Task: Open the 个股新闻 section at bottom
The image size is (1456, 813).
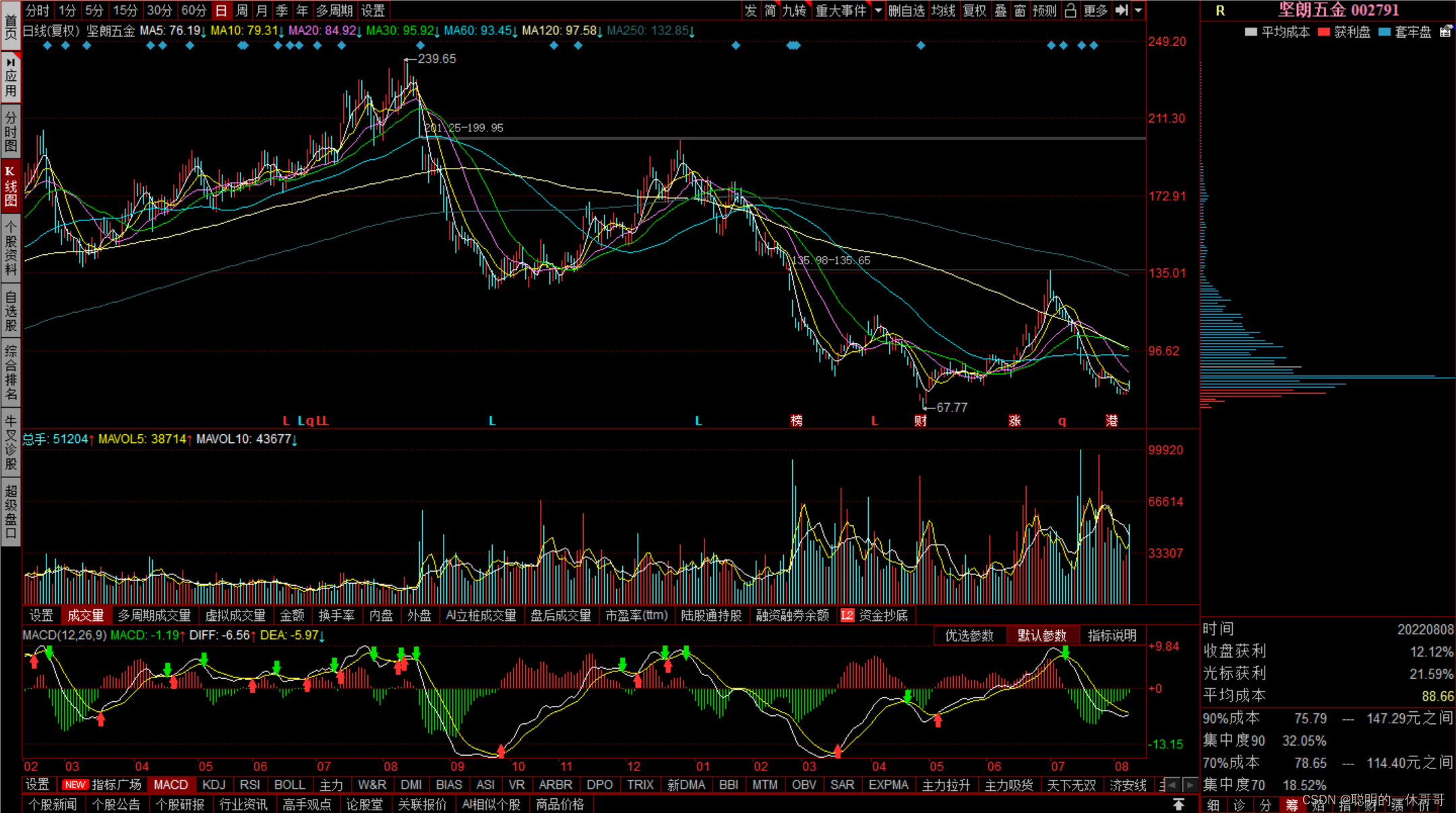Action: (x=53, y=804)
